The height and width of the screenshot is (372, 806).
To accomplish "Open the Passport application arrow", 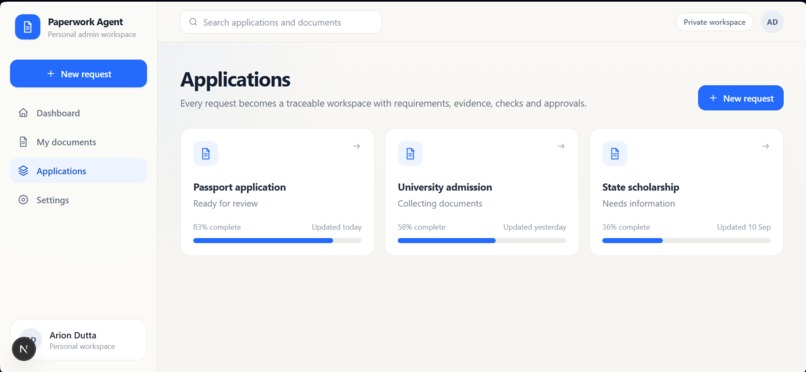I will tap(356, 146).
